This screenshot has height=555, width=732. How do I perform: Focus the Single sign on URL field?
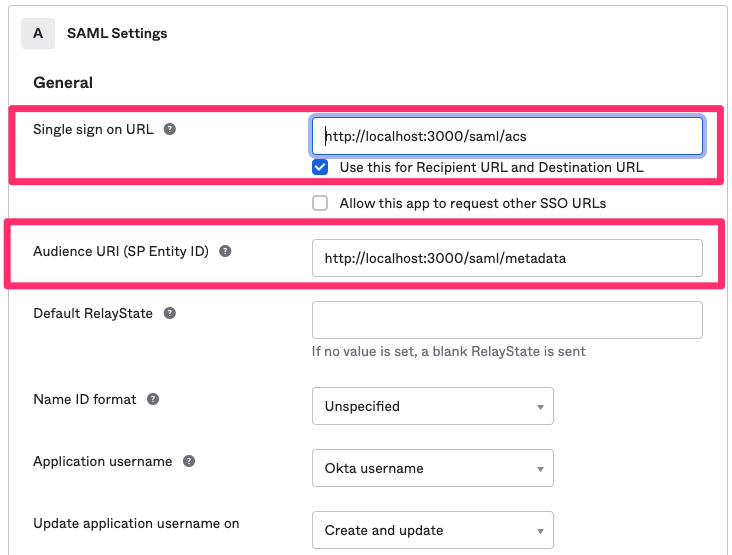click(507, 136)
